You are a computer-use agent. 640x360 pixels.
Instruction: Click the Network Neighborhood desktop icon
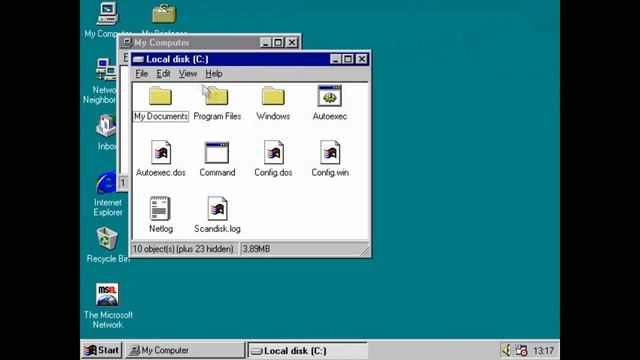(106, 69)
